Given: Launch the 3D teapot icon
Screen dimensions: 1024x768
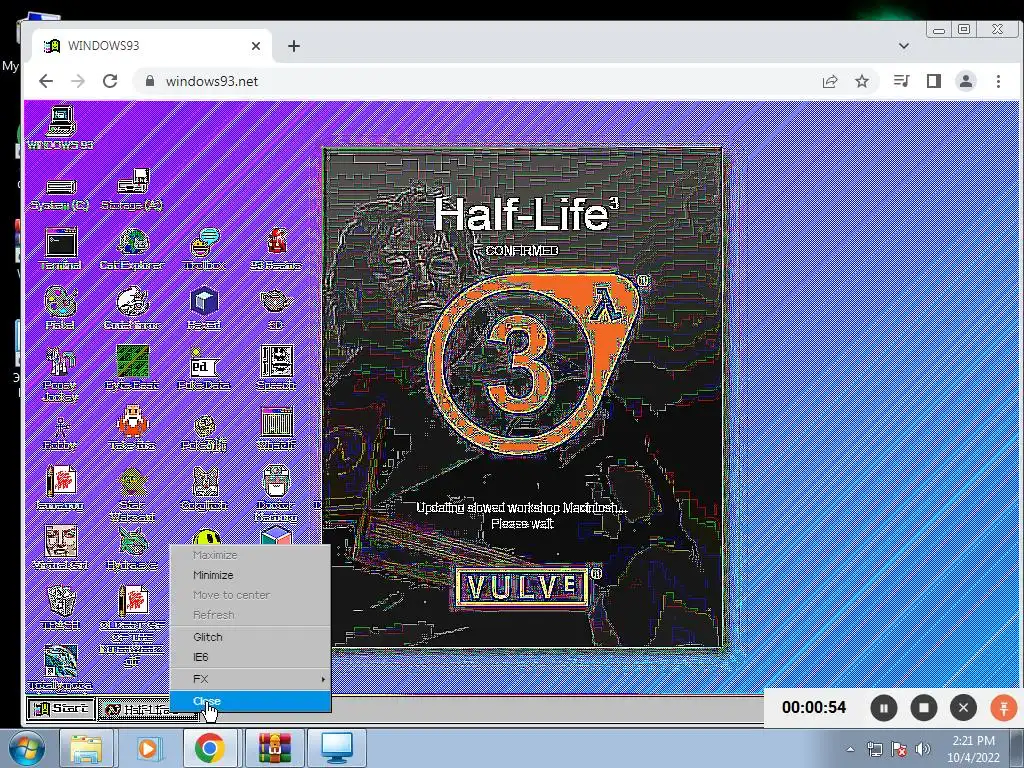Looking at the screenshot, I should (276, 308).
